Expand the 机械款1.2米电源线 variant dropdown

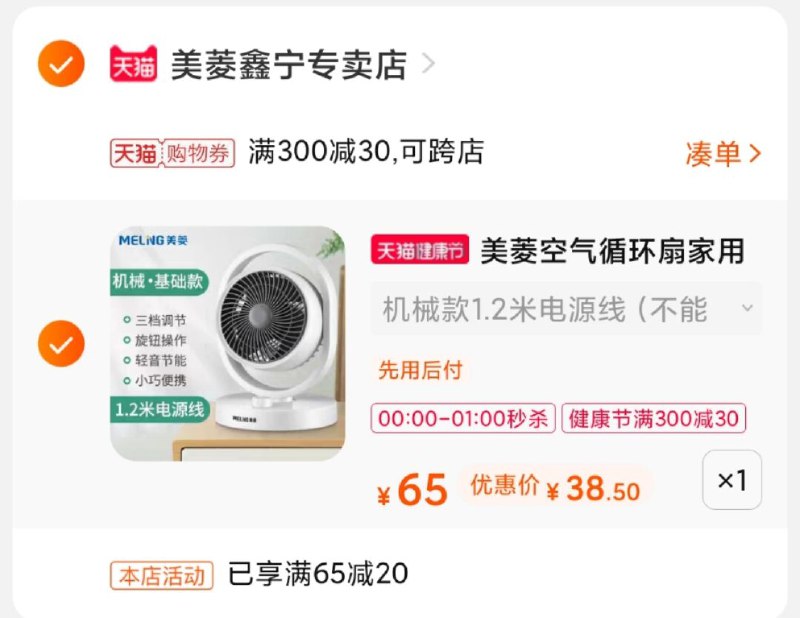(x=567, y=309)
